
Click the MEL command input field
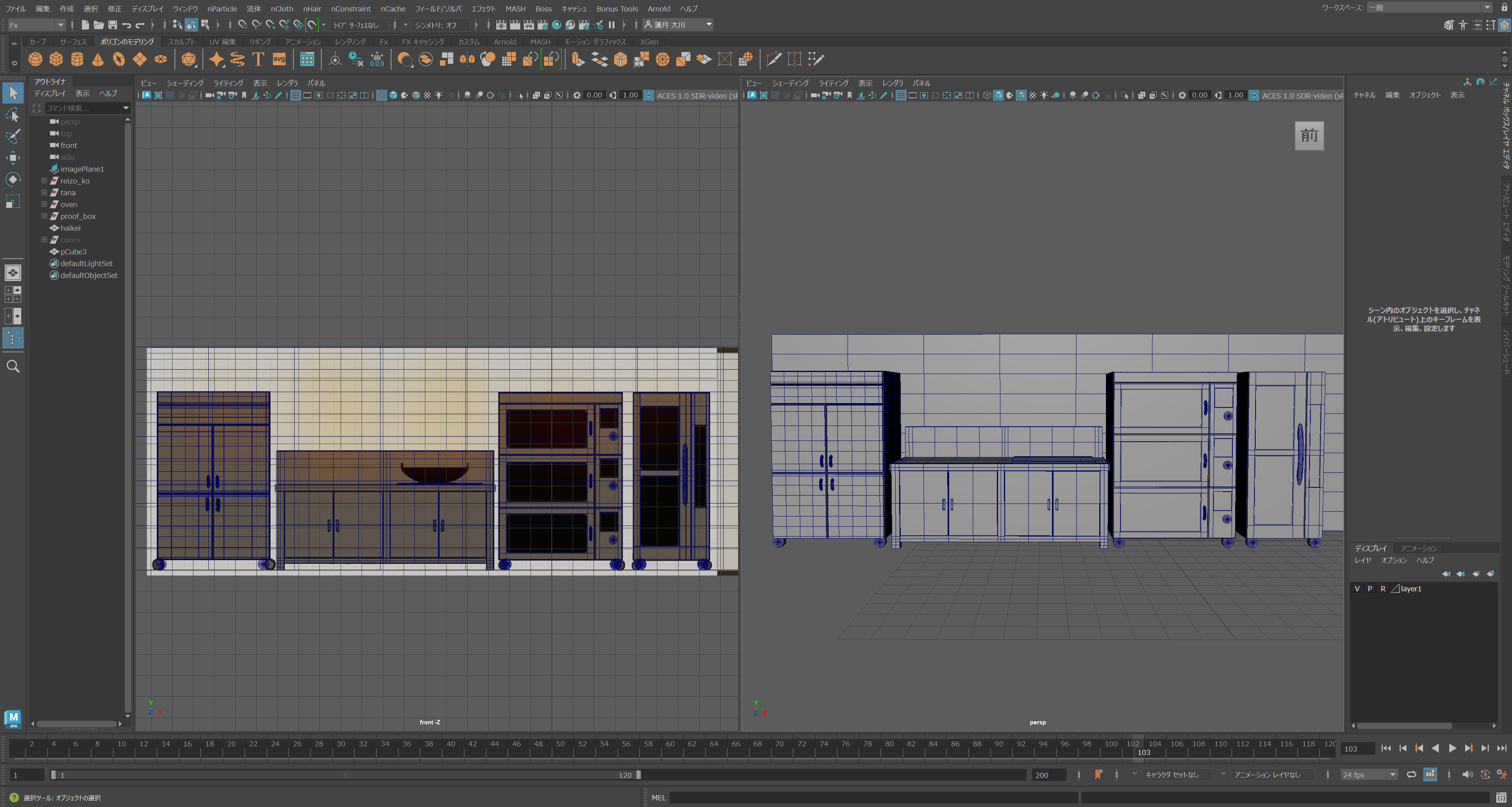pos(874,798)
